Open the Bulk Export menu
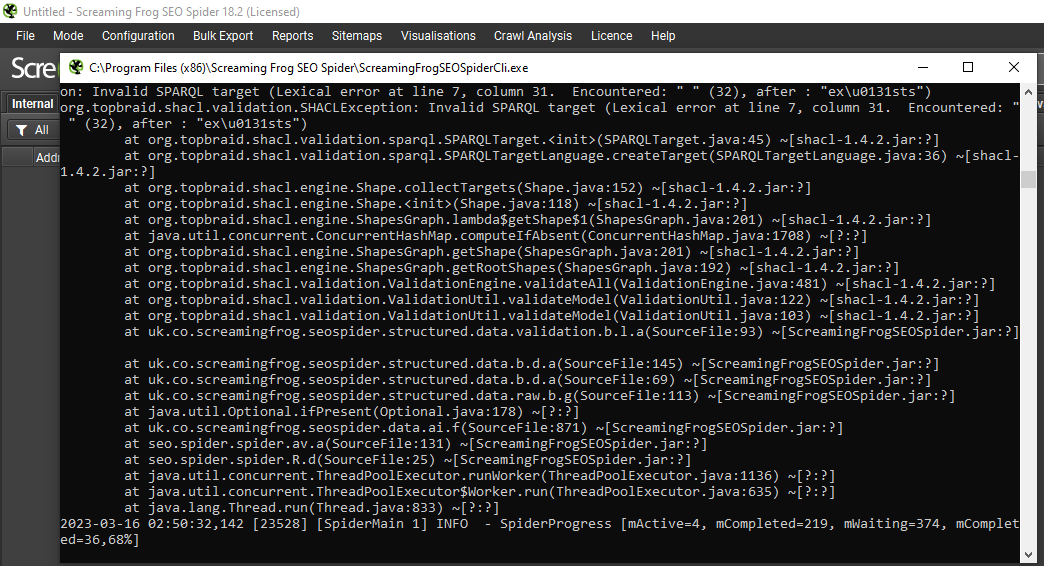The height and width of the screenshot is (566, 1044). [x=223, y=36]
